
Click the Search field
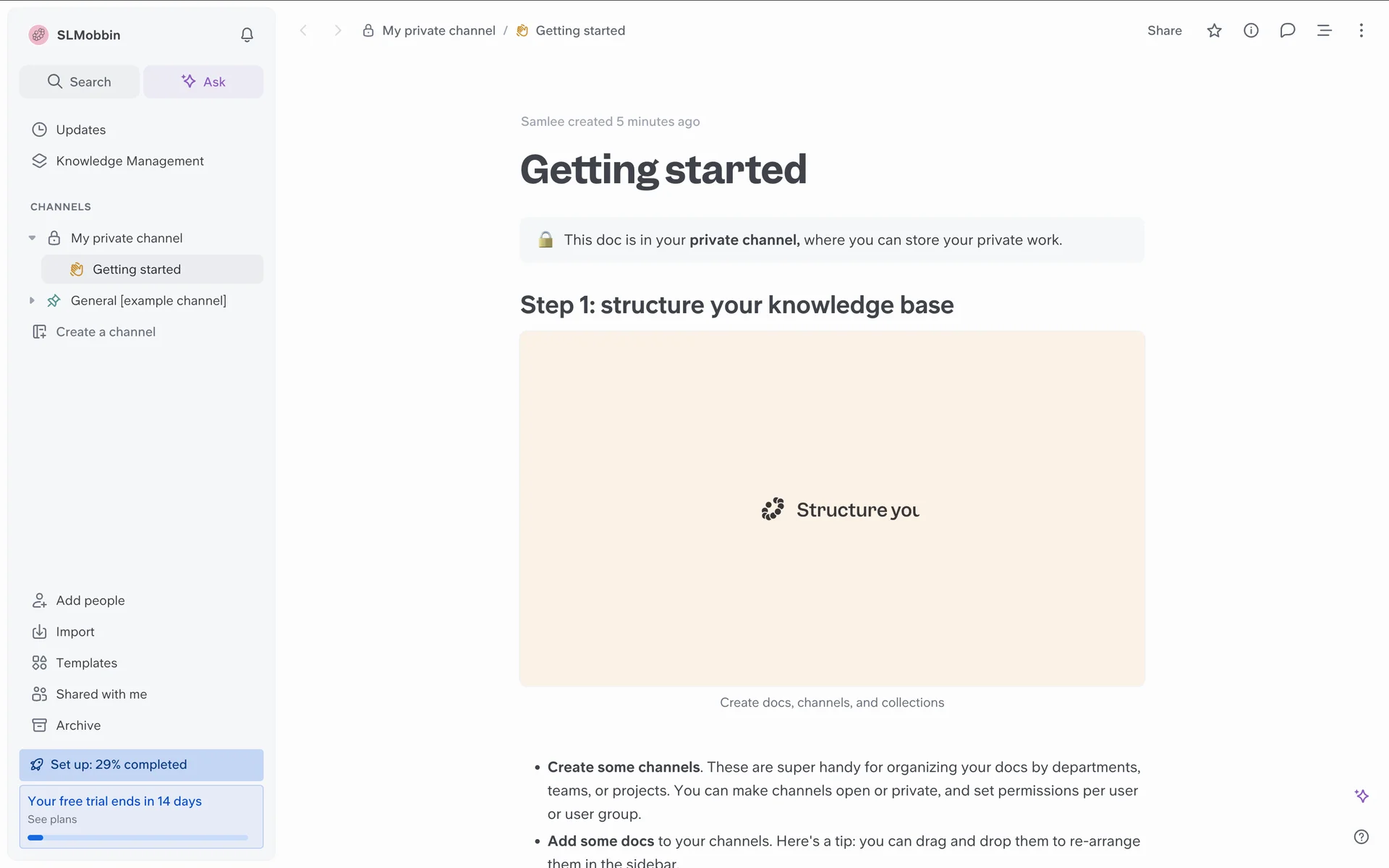[x=80, y=82]
